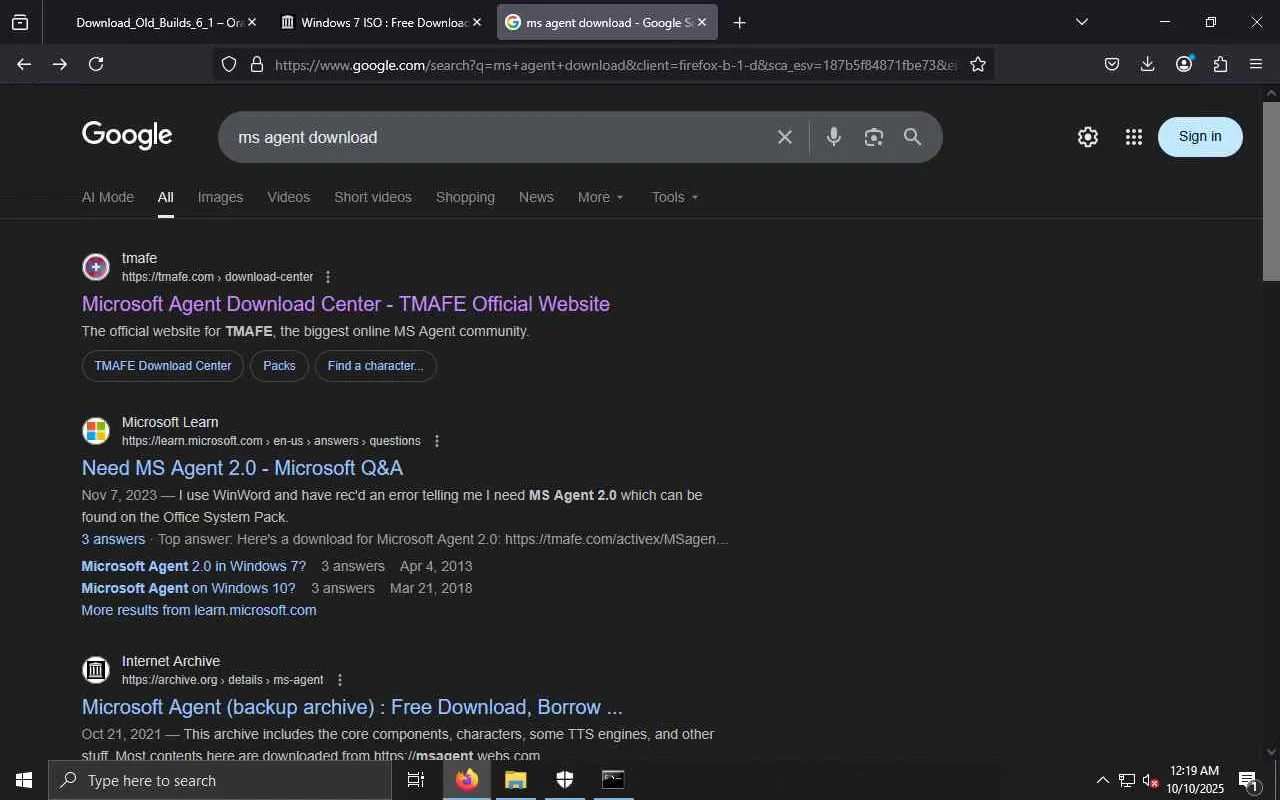Select the Images search tab
This screenshot has width=1280, height=800.
[x=220, y=197]
